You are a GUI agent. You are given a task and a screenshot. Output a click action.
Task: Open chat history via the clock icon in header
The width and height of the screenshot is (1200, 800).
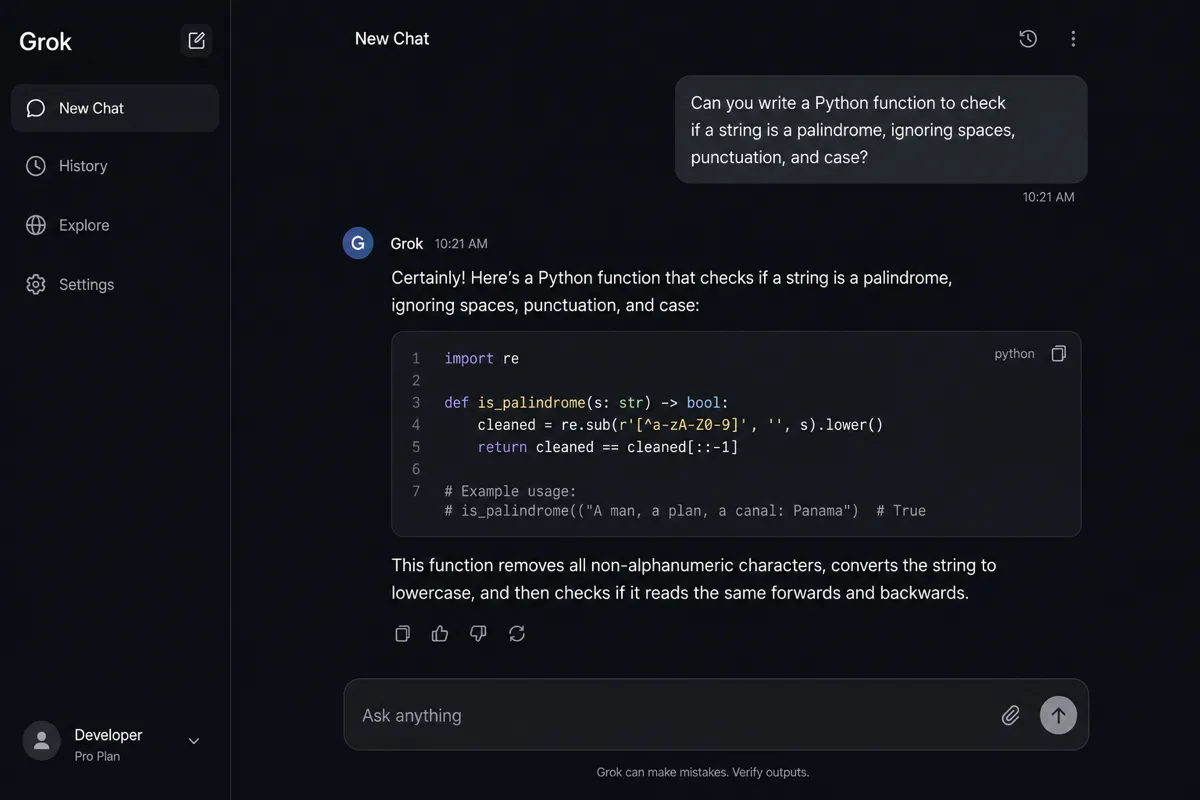pyautogui.click(x=1028, y=39)
